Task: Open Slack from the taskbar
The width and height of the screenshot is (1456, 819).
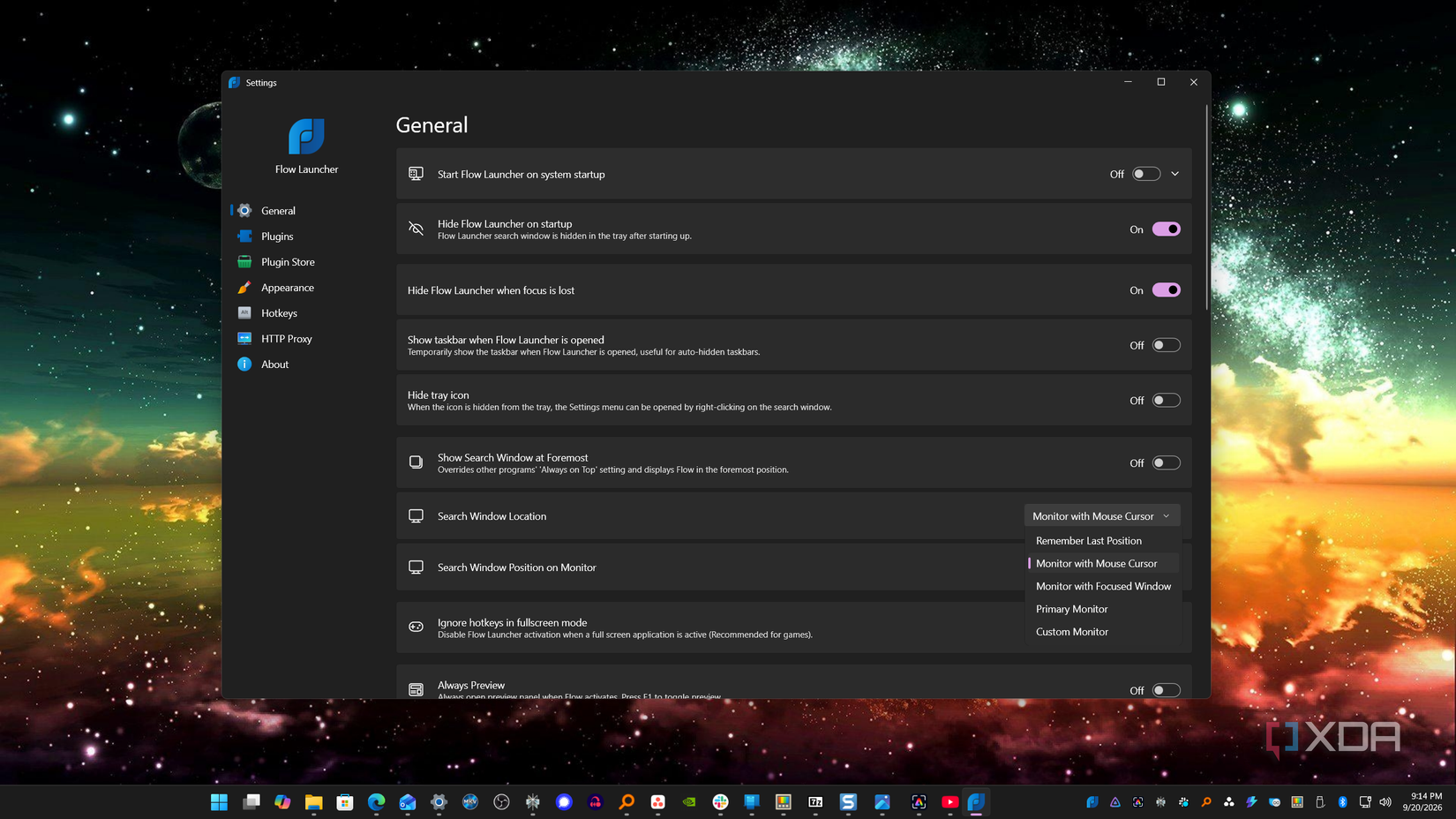Action: coord(720,801)
